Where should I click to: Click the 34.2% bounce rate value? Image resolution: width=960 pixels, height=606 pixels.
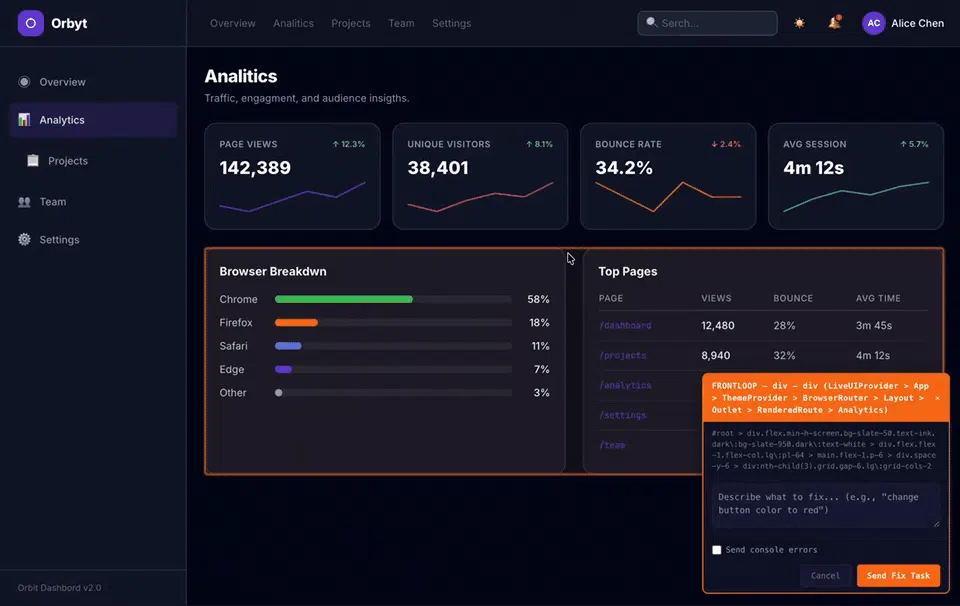click(x=624, y=168)
